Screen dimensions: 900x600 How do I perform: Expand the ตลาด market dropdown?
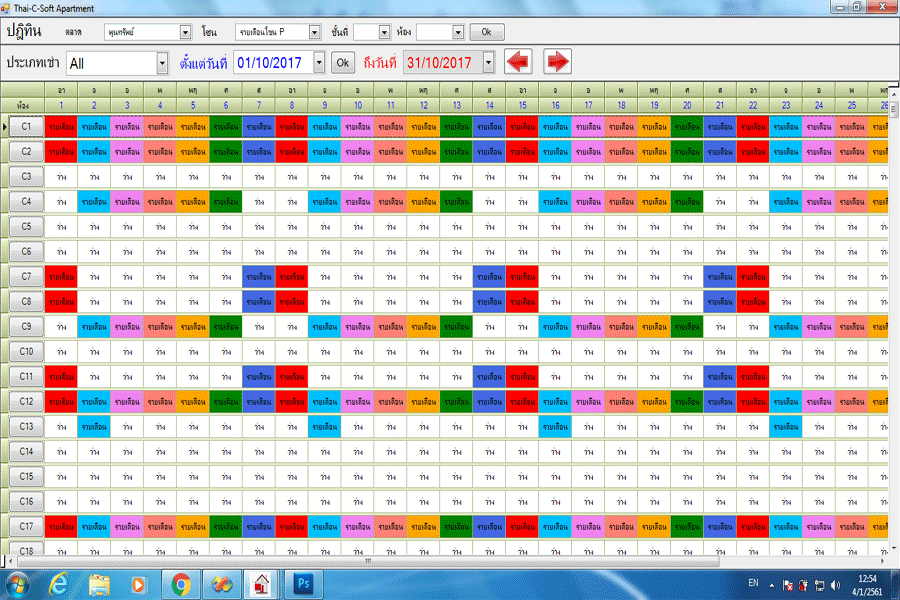point(185,32)
